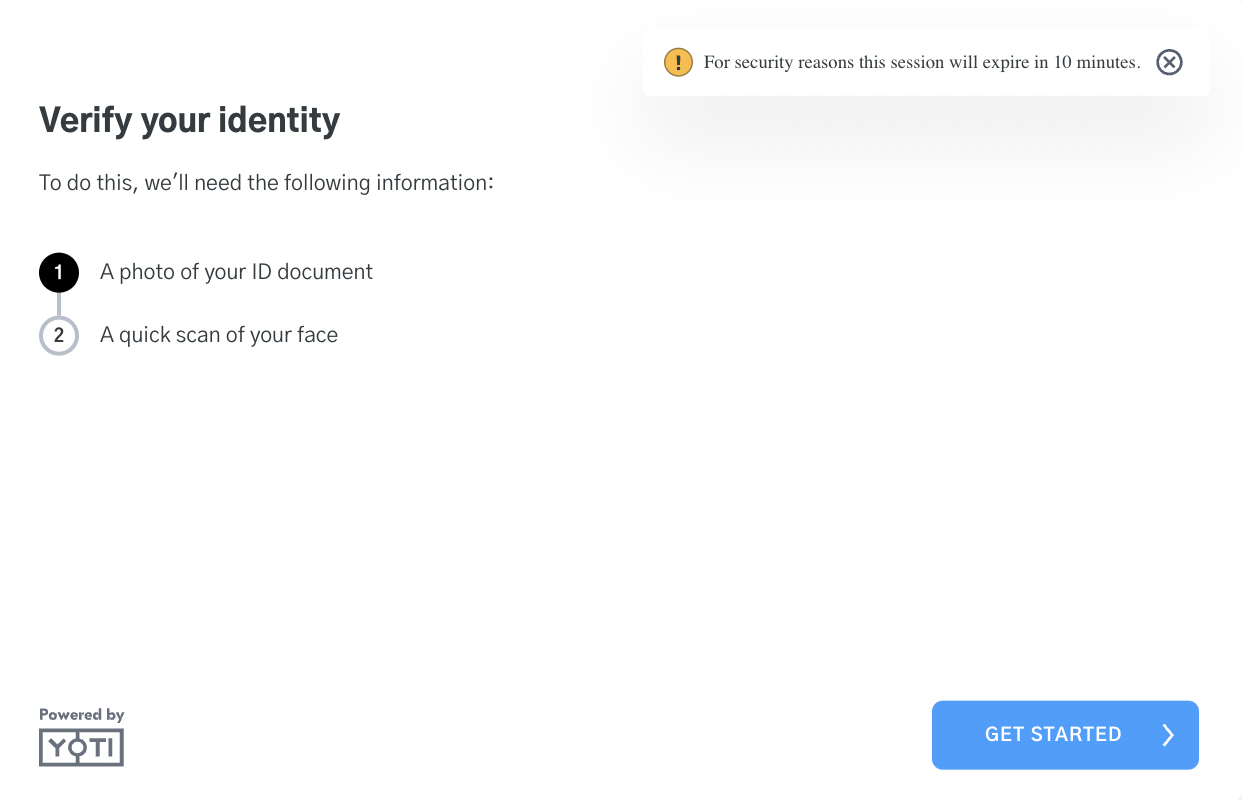Select the step 1 black circle
Screen dimensions: 1242x800
click(x=59, y=272)
